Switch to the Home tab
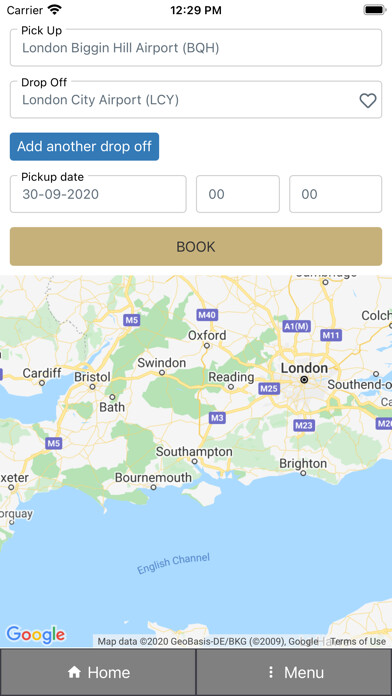 click(98, 672)
